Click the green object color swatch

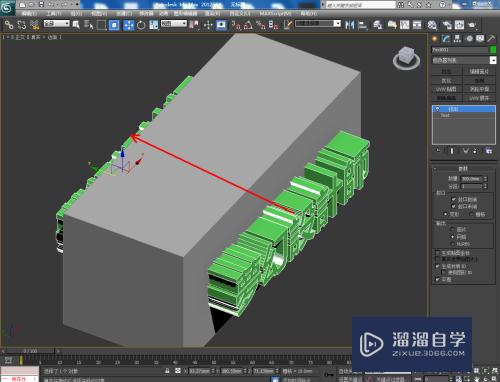click(x=493, y=50)
